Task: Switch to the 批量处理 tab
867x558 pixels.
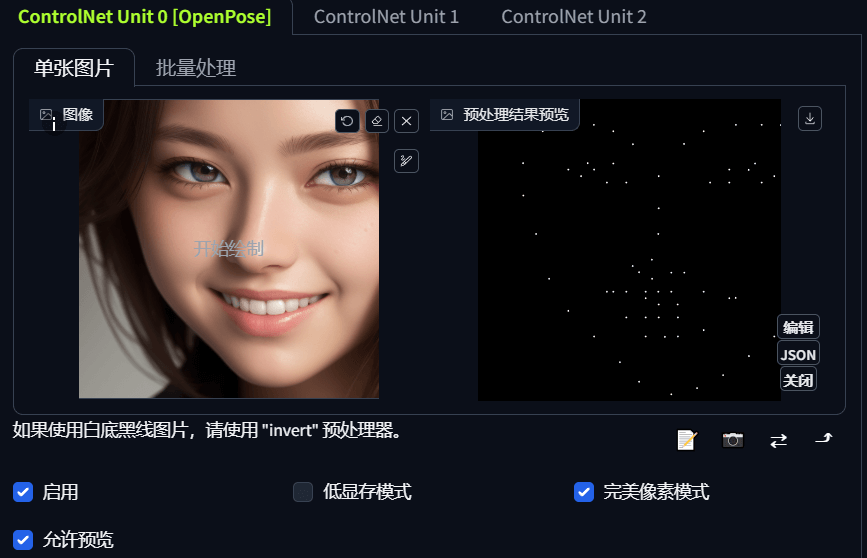Action: pyautogui.click(x=196, y=68)
